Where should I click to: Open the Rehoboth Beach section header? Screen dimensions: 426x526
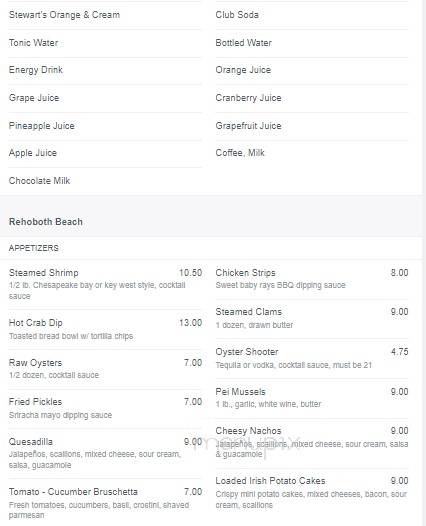46,222
